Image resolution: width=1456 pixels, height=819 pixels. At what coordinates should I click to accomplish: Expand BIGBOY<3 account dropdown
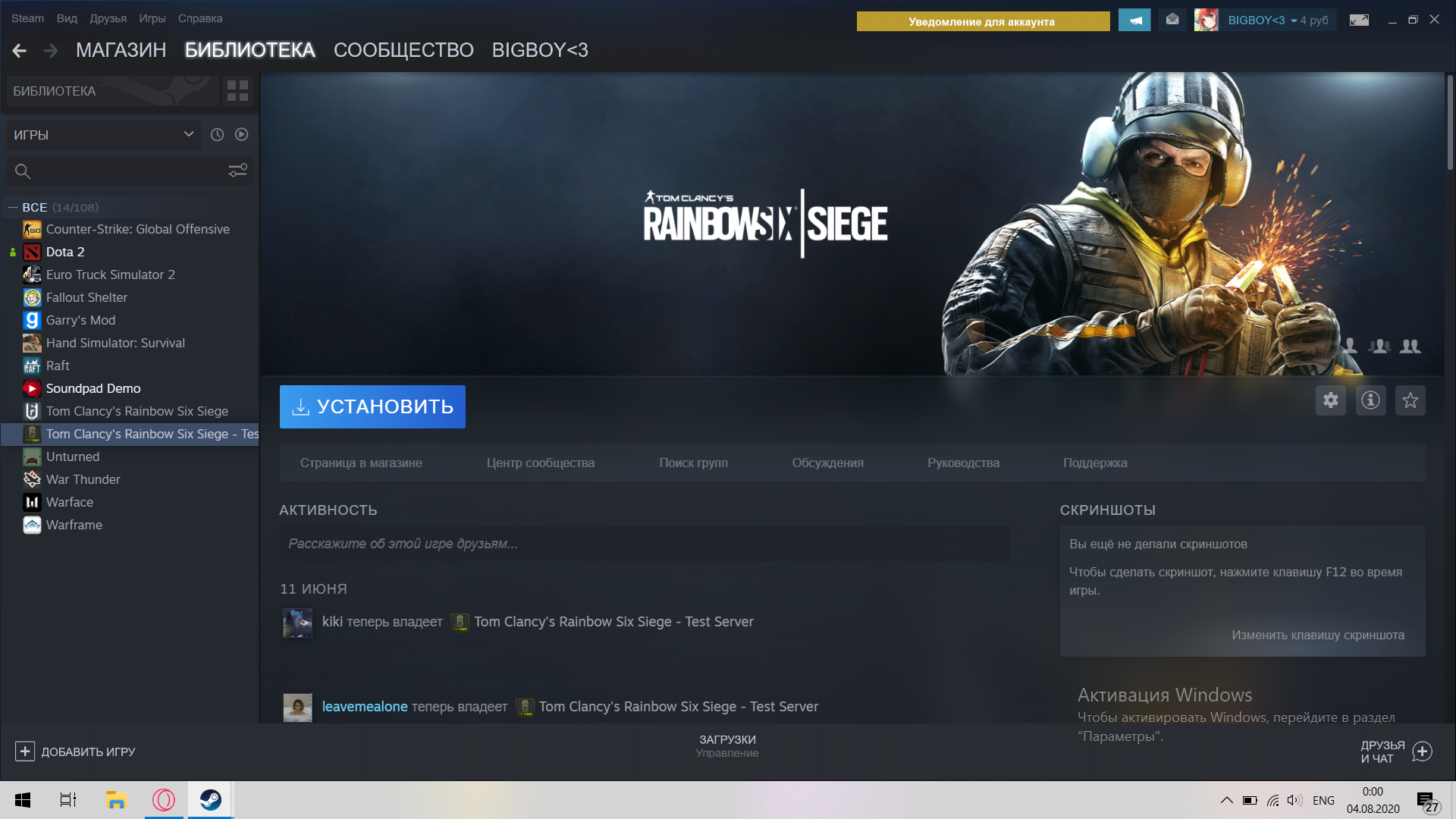coord(1263,20)
